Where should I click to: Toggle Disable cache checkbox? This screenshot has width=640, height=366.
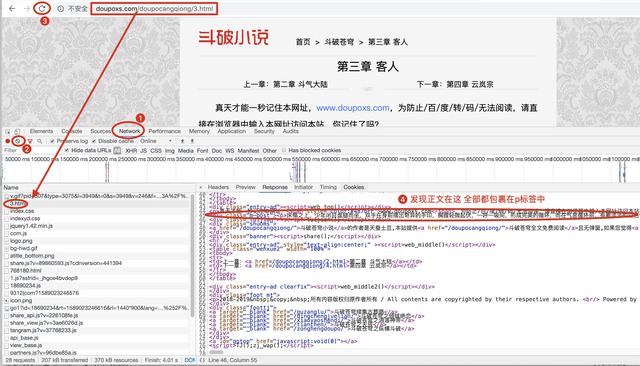coord(94,141)
